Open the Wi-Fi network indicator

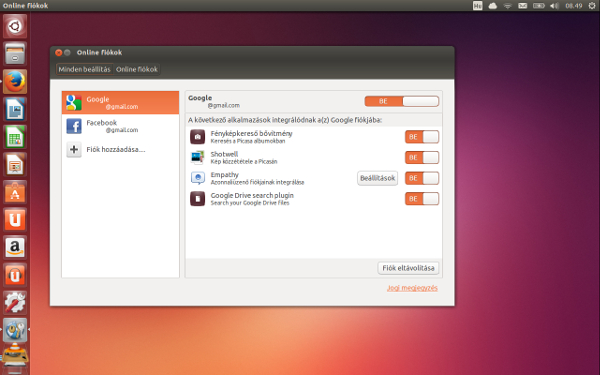(507, 6)
